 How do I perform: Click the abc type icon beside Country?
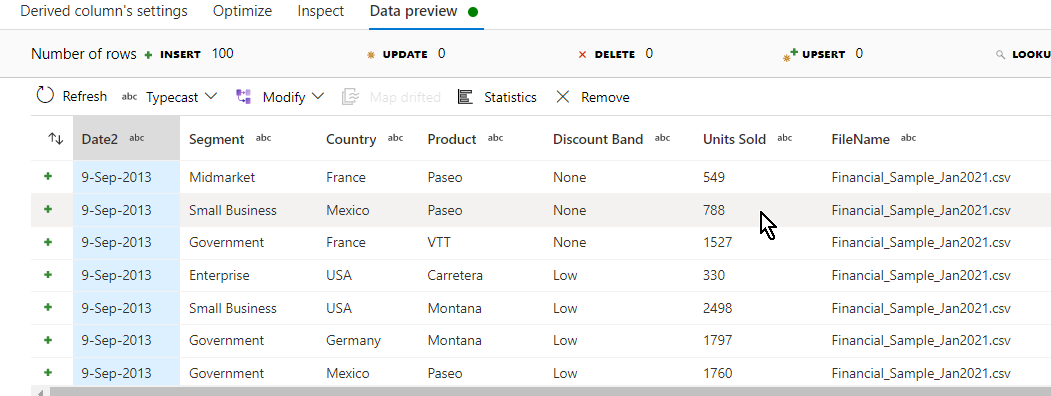(395, 138)
